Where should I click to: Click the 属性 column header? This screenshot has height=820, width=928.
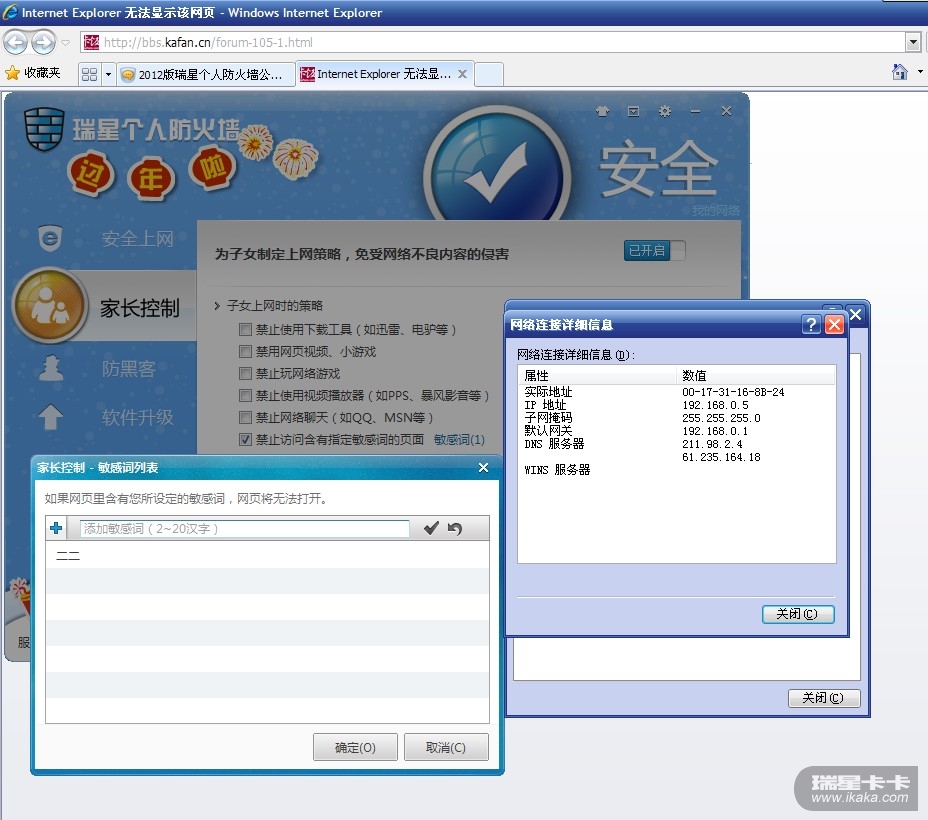[x=597, y=375]
